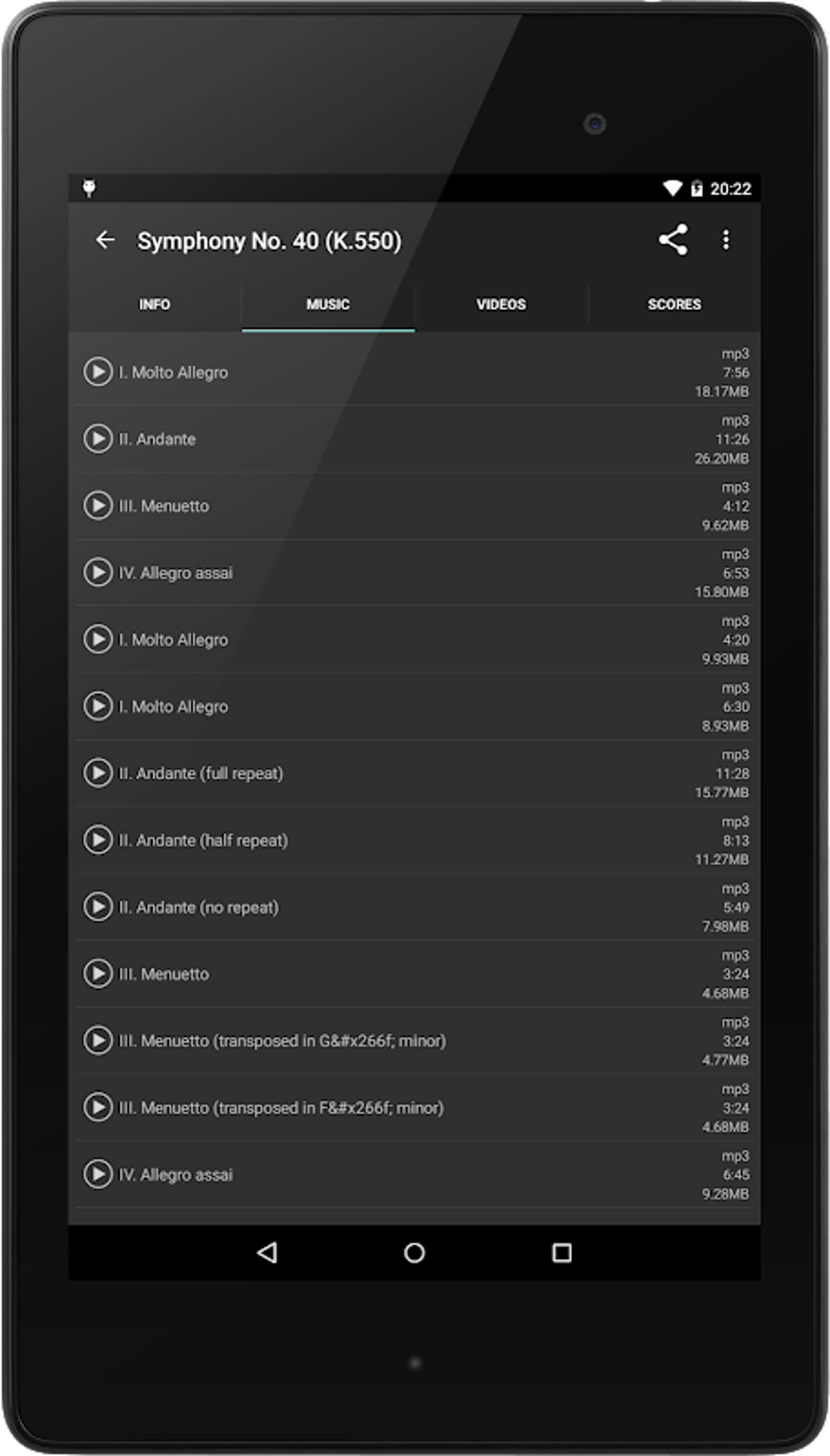Play Andante (no repeat) track

click(98, 907)
